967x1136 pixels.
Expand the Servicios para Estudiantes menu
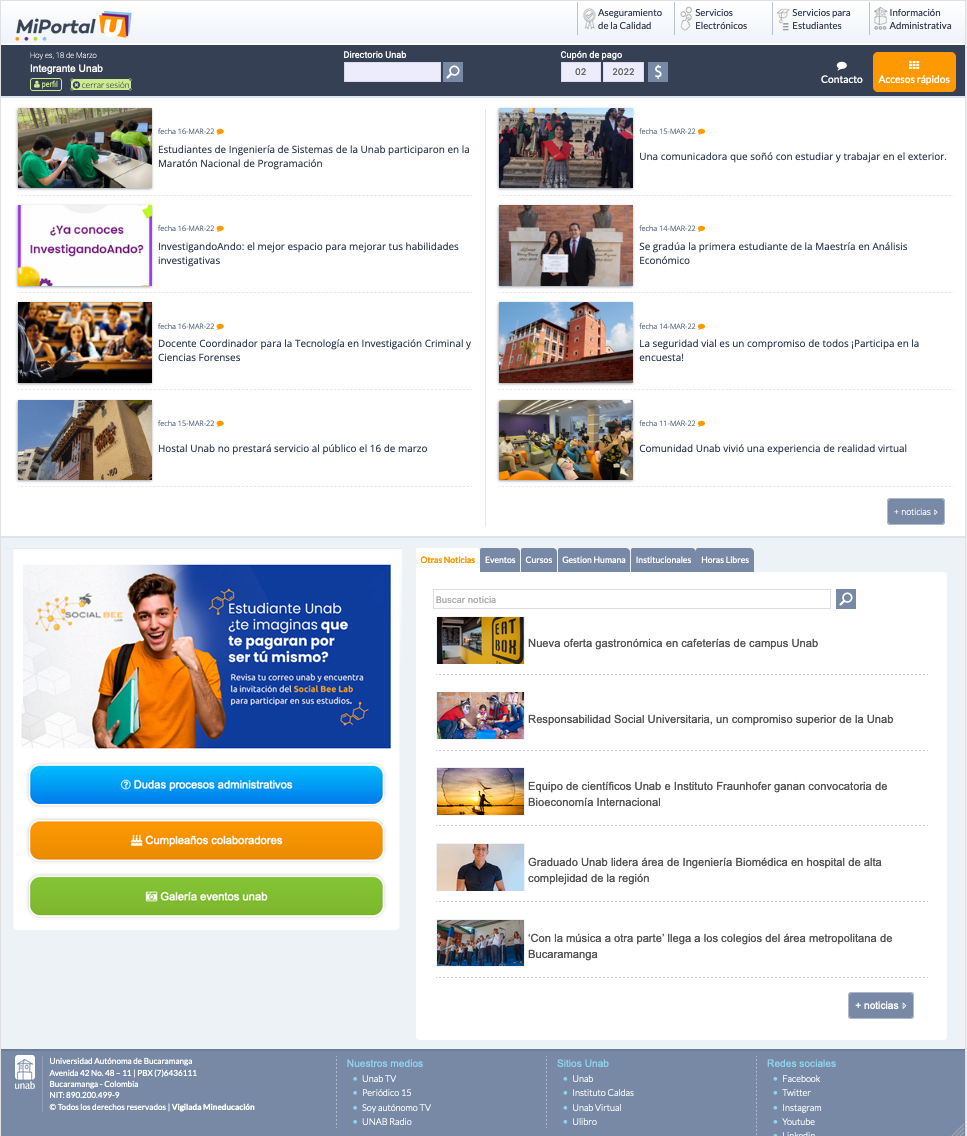(814, 19)
